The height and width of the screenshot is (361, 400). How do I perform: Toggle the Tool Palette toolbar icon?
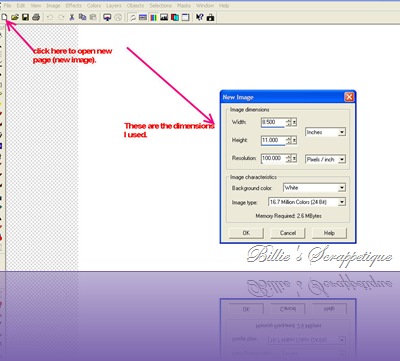132,17
